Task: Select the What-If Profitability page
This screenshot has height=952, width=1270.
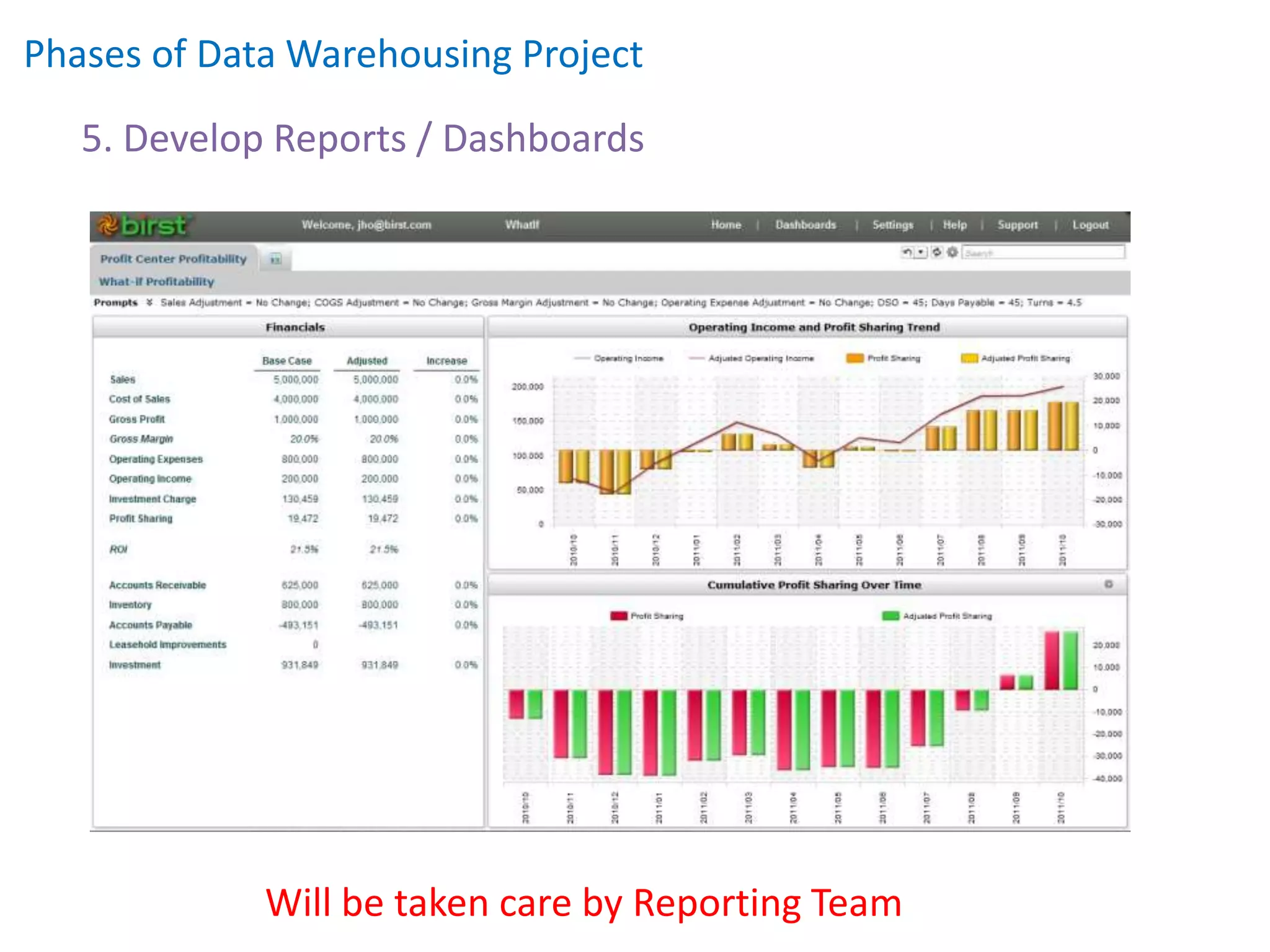Action: click(x=156, y=281)
